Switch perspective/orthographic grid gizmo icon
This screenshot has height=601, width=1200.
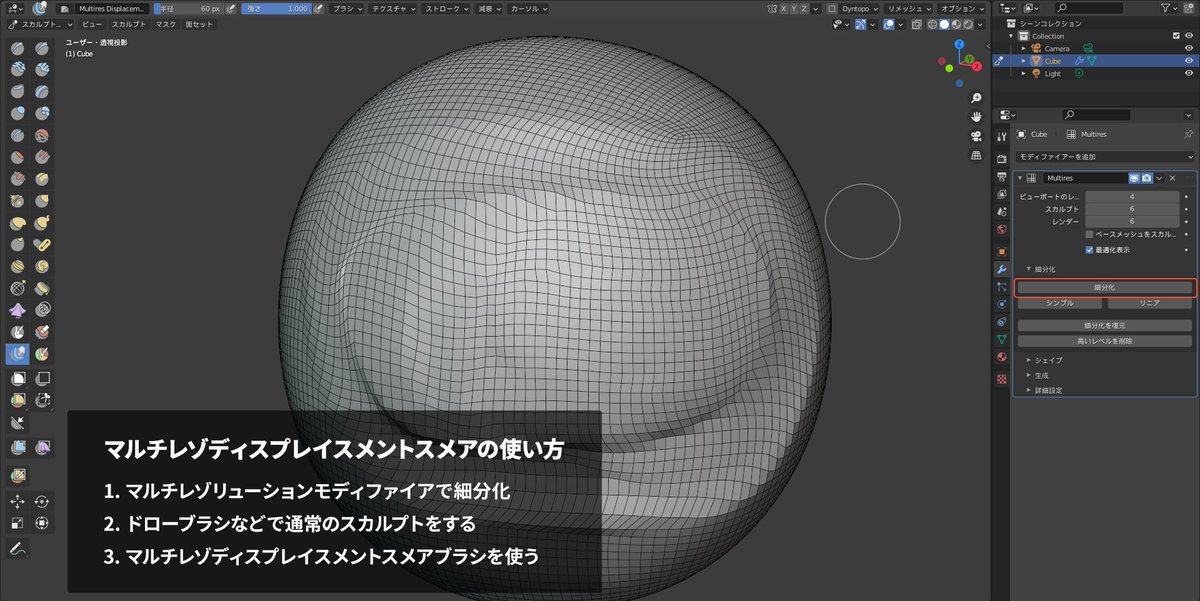[x=976, y=156]
